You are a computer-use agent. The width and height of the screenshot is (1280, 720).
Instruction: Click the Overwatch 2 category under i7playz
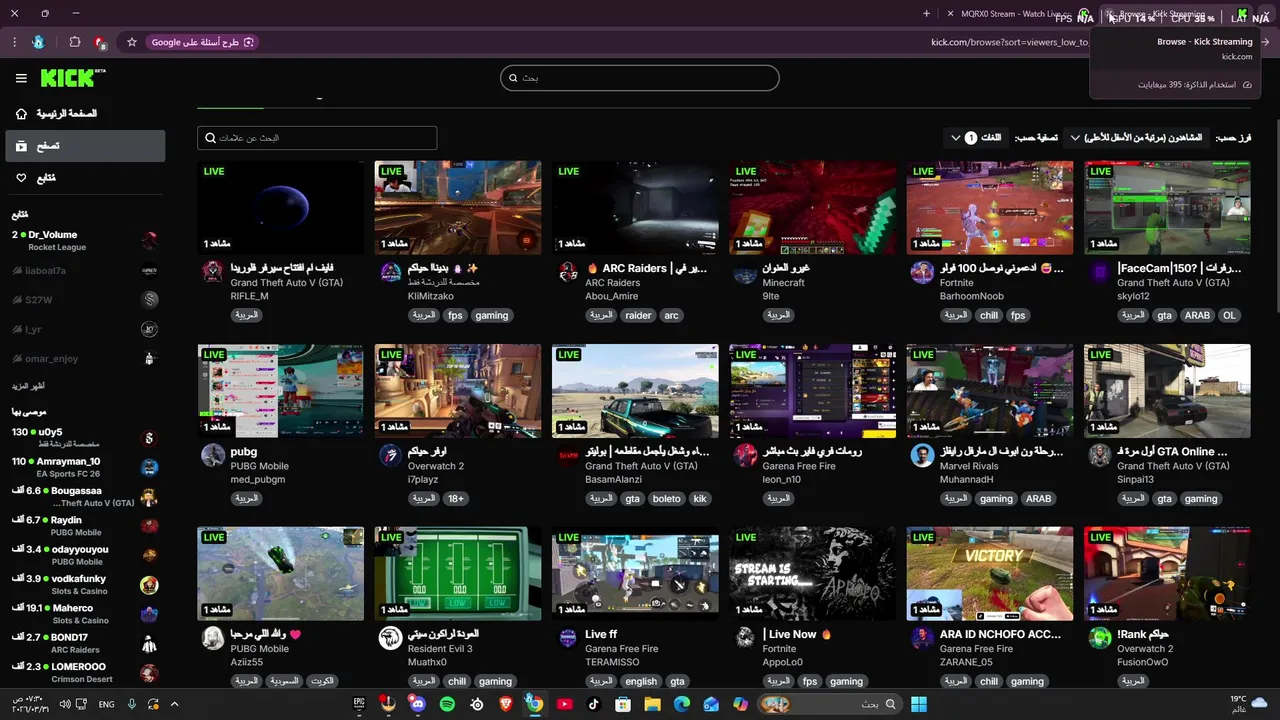tap(435, 466)
